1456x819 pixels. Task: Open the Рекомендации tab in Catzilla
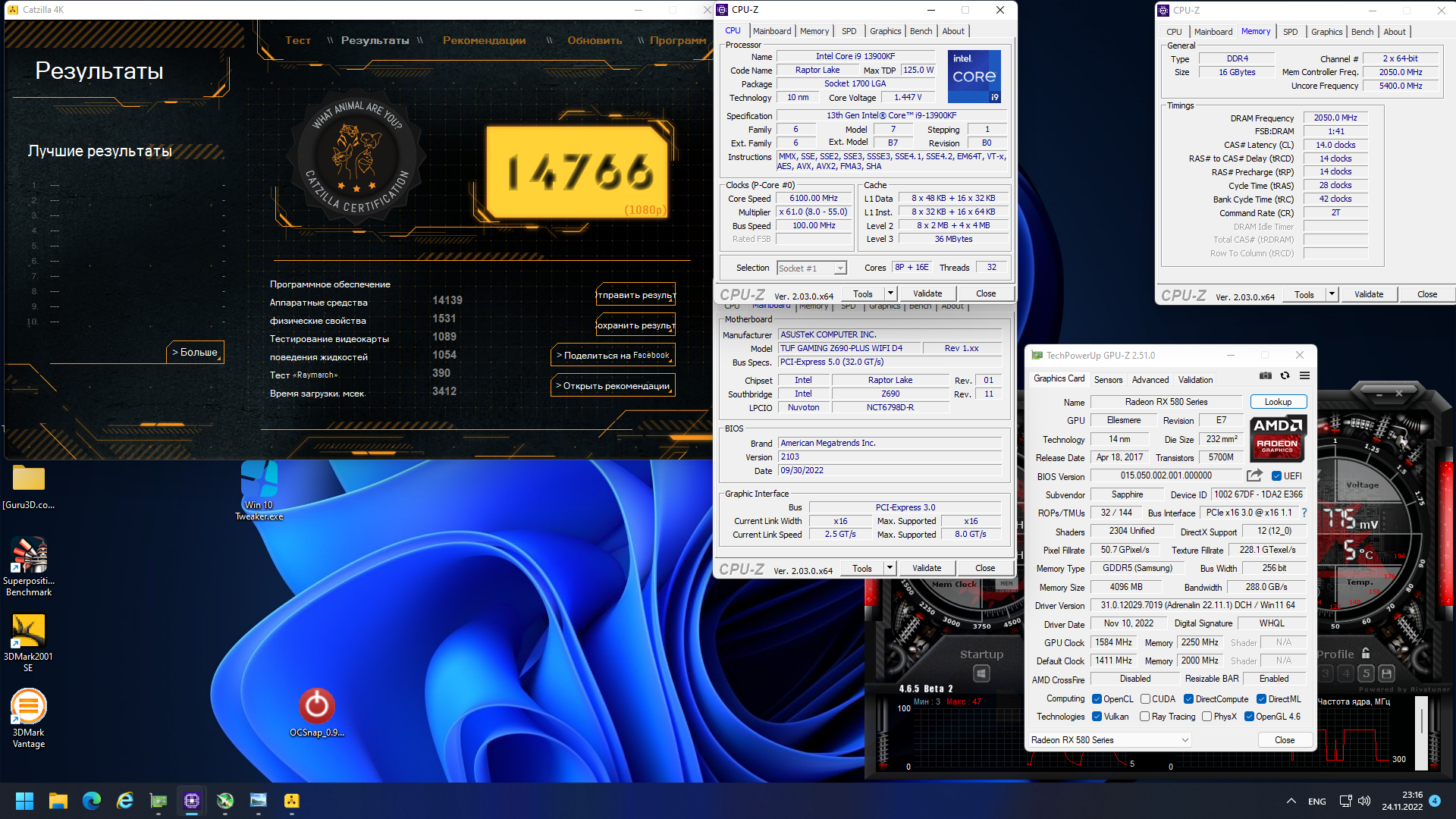(x=484, y=40)
